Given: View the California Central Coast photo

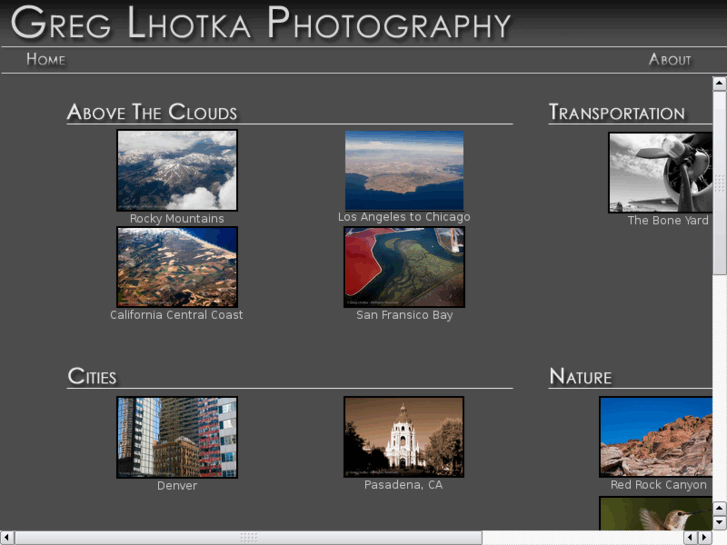Looking at the screenshot, I should point(177,267).
